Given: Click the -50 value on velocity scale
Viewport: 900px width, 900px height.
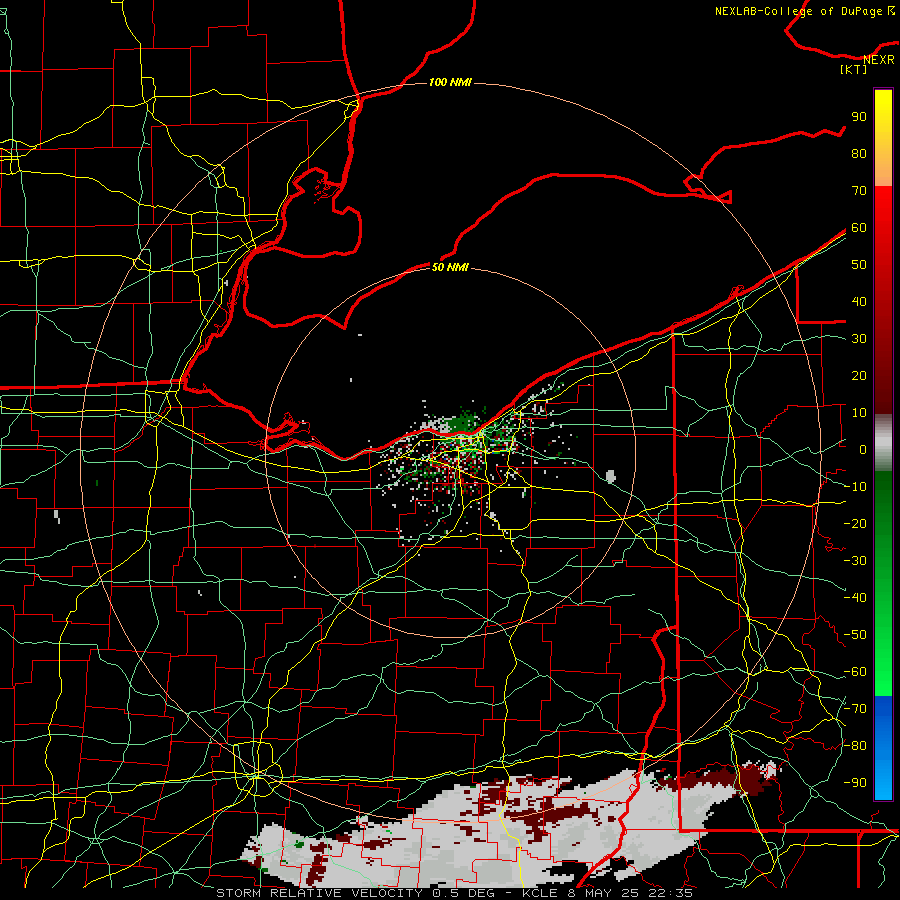Looking at the screenshot, I should click(855, 634).
